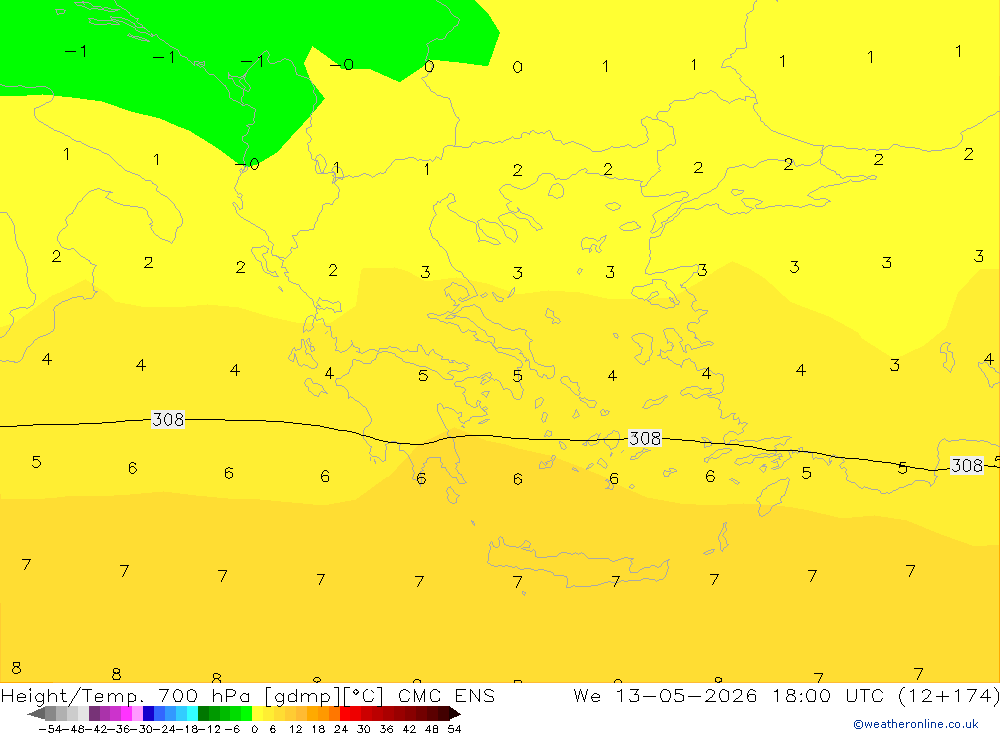Screen dimensions: 1000x733
Task: Click the legend tick label '-54'
Action: pos(50,729)
